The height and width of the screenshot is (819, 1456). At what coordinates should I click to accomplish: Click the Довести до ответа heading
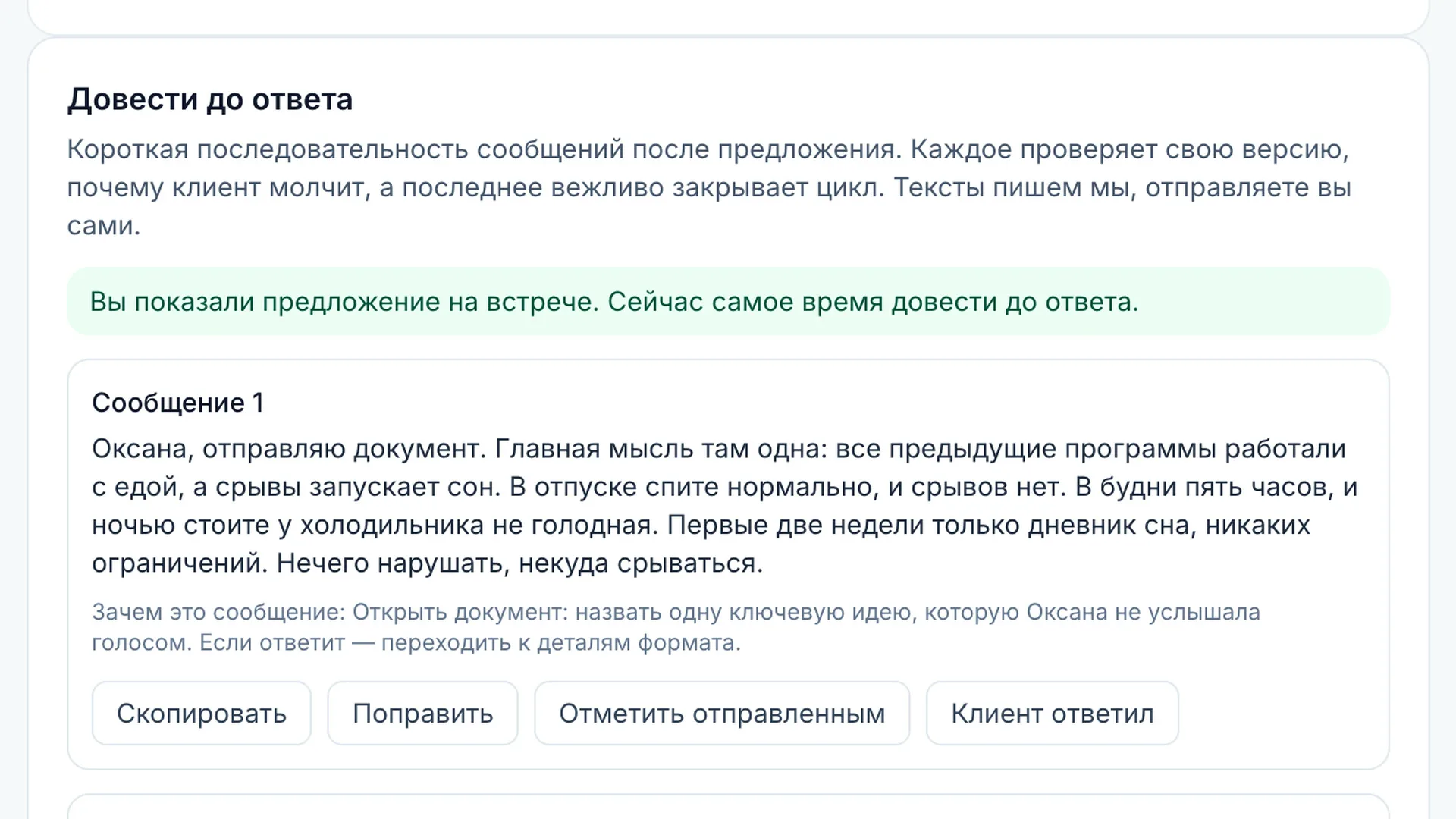[x=210, y=99]
